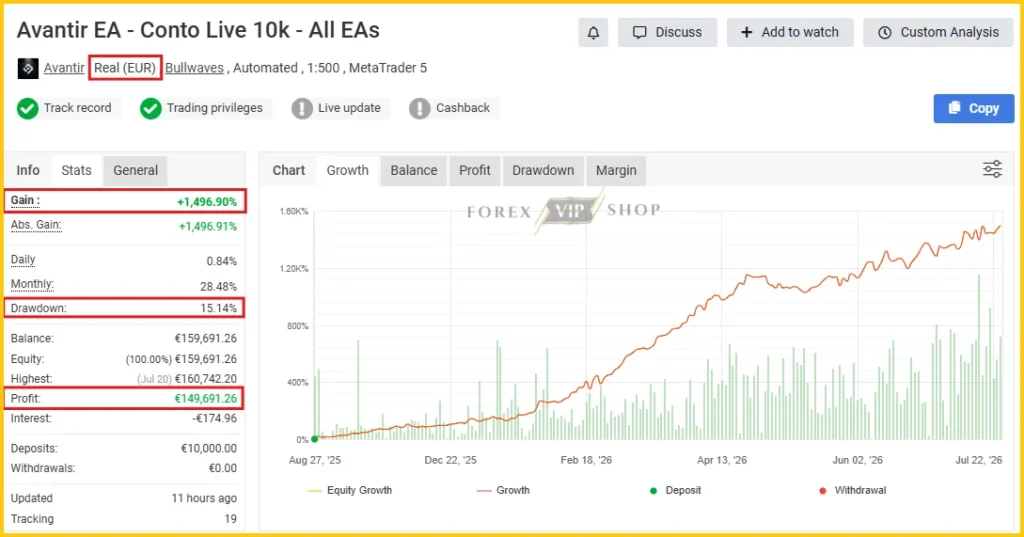Viewport: 1024px width, 537px height.
Task: Click the Trading privileges label
Action: (x=214, y=108)
